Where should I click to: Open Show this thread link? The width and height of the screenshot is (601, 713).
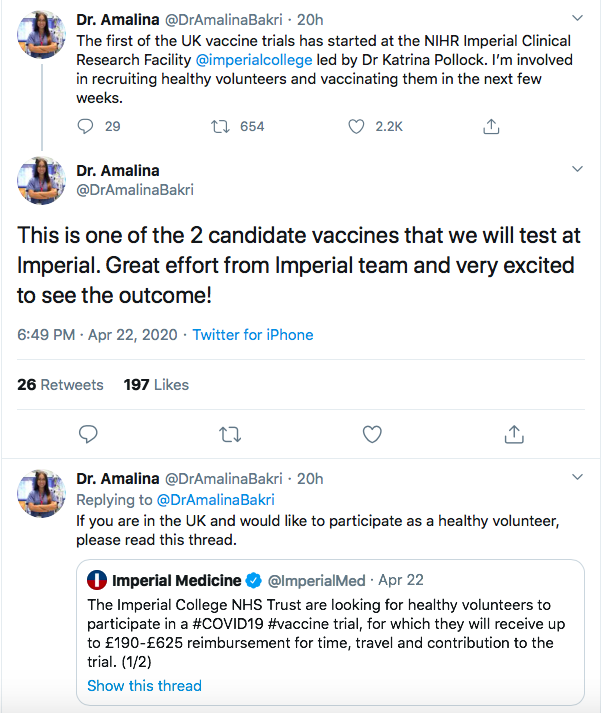pyautogui.click(x=144, y=686)
